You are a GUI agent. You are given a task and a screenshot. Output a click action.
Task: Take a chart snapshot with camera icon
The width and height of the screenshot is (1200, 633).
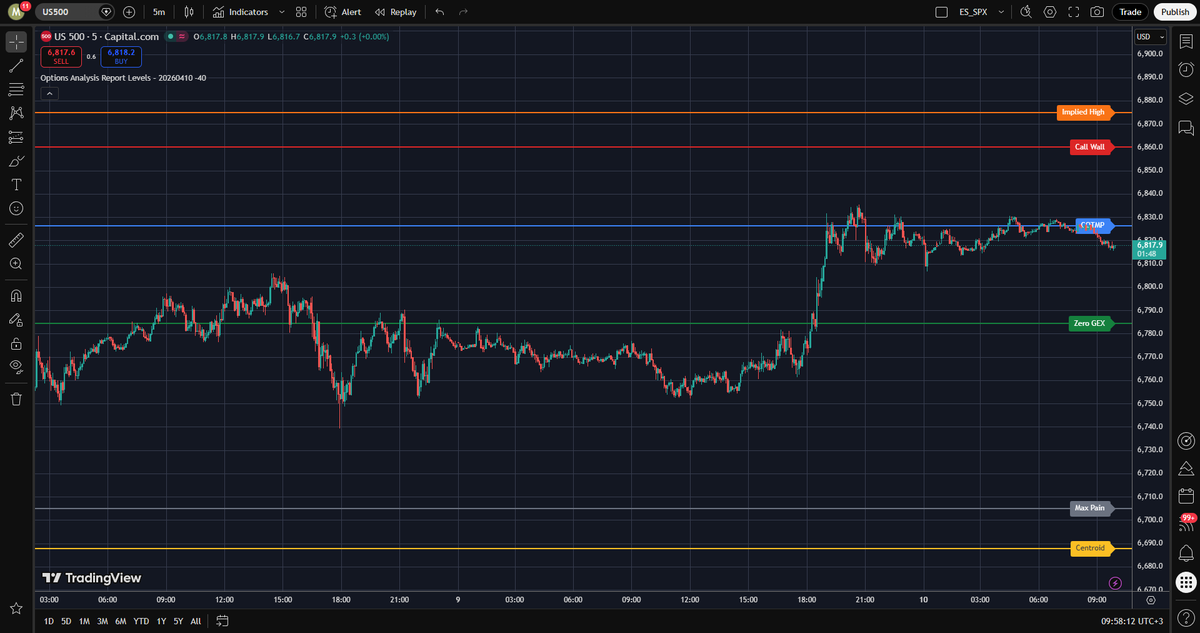click(1098, 12)
